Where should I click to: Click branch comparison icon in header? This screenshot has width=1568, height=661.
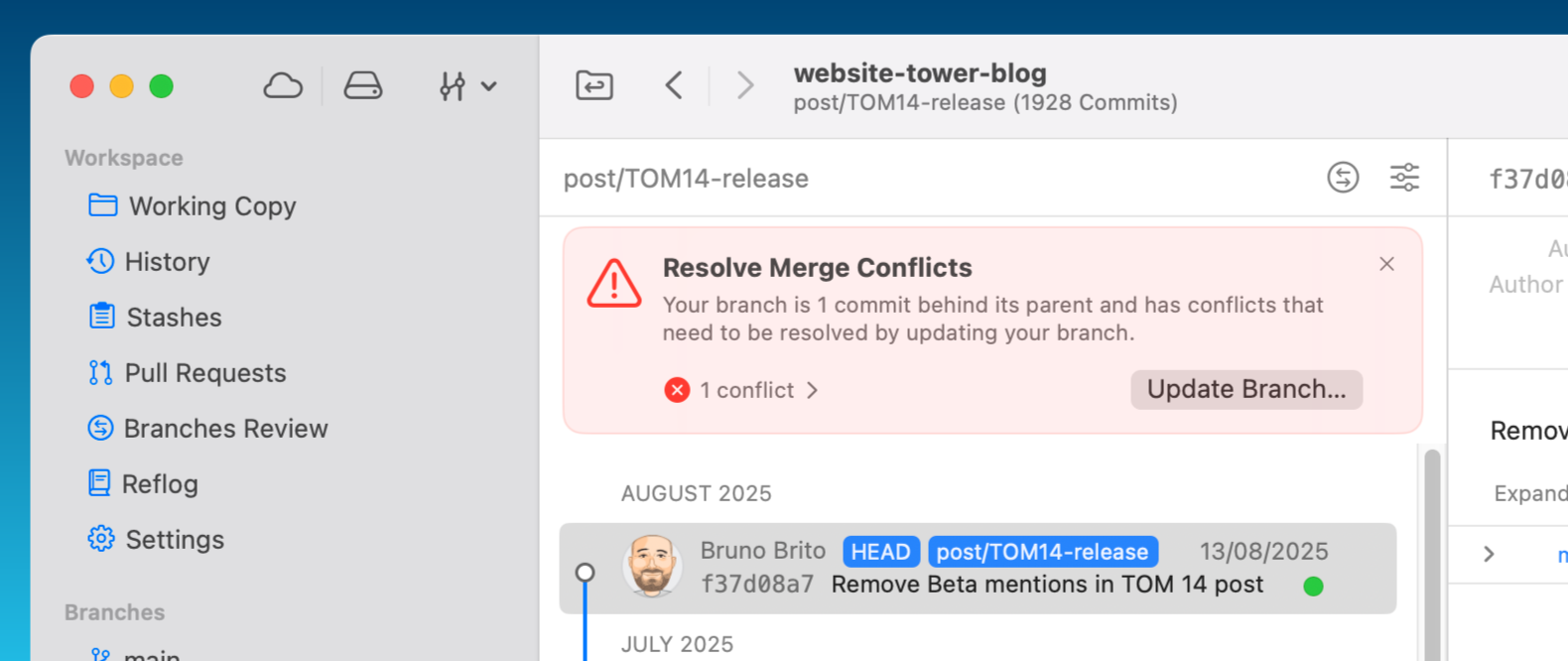pyautogui.click(x=1343, y=178)
